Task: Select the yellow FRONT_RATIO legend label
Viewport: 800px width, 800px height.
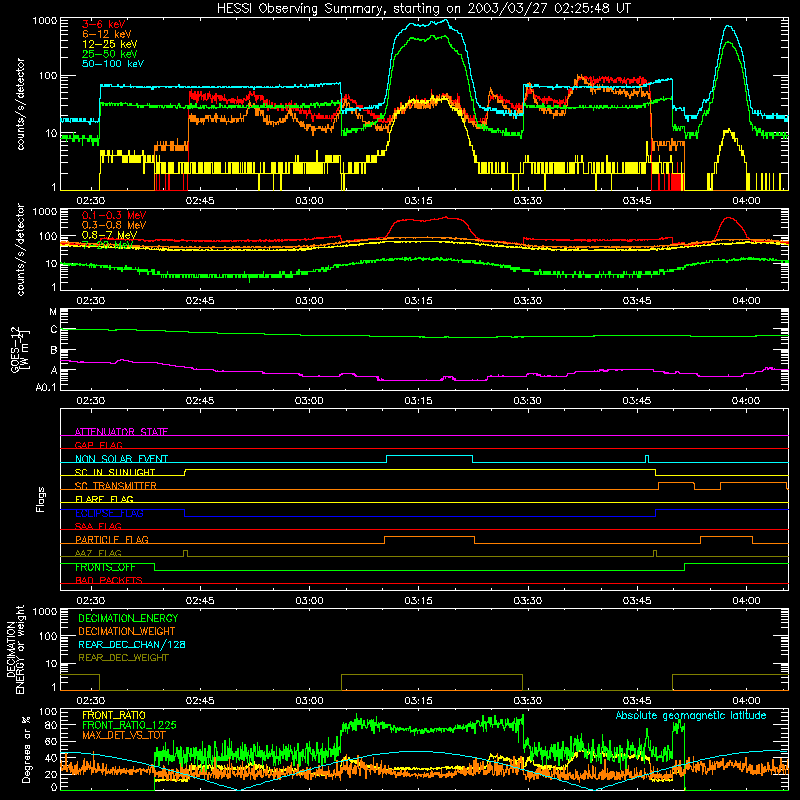Action: [114, 715]
